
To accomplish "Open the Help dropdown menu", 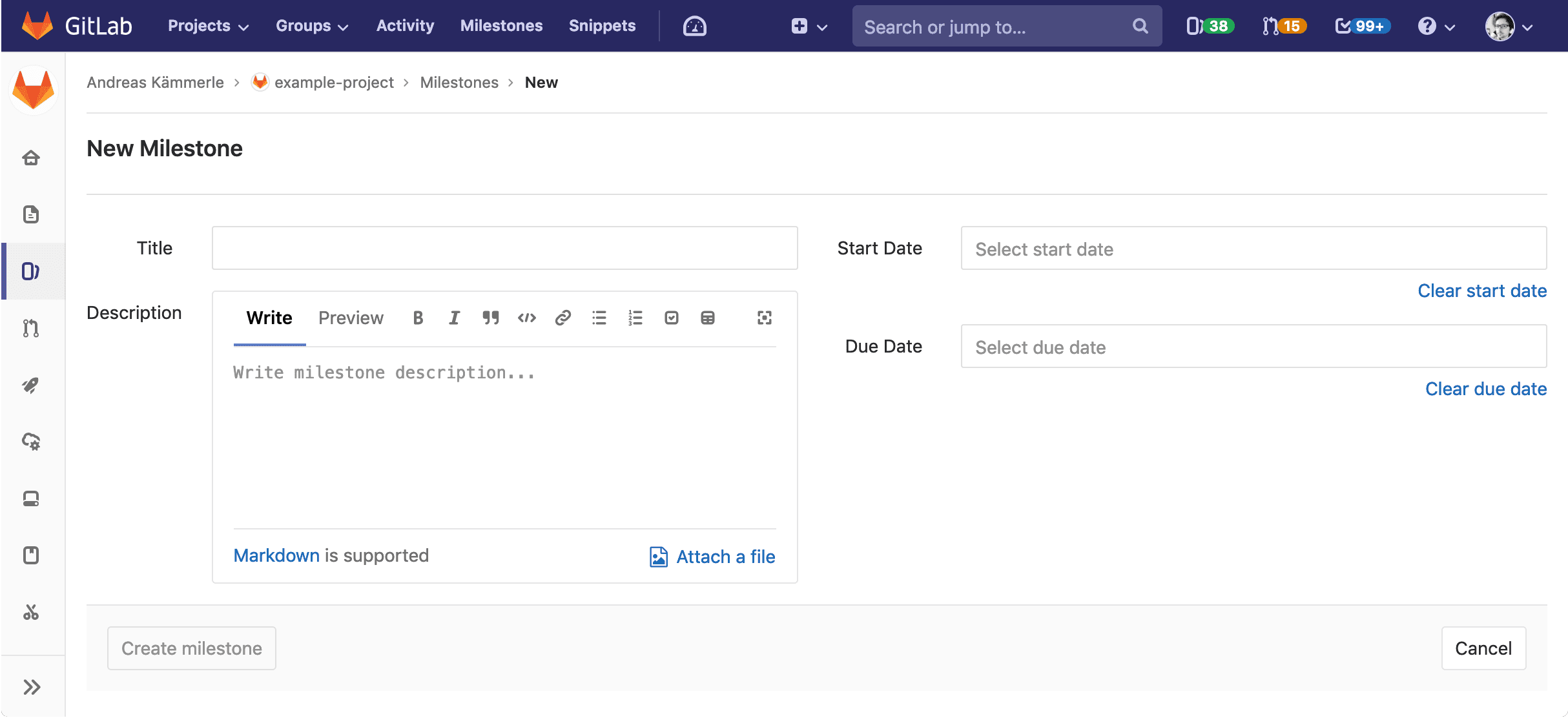I will click(x=1436, y=26).
